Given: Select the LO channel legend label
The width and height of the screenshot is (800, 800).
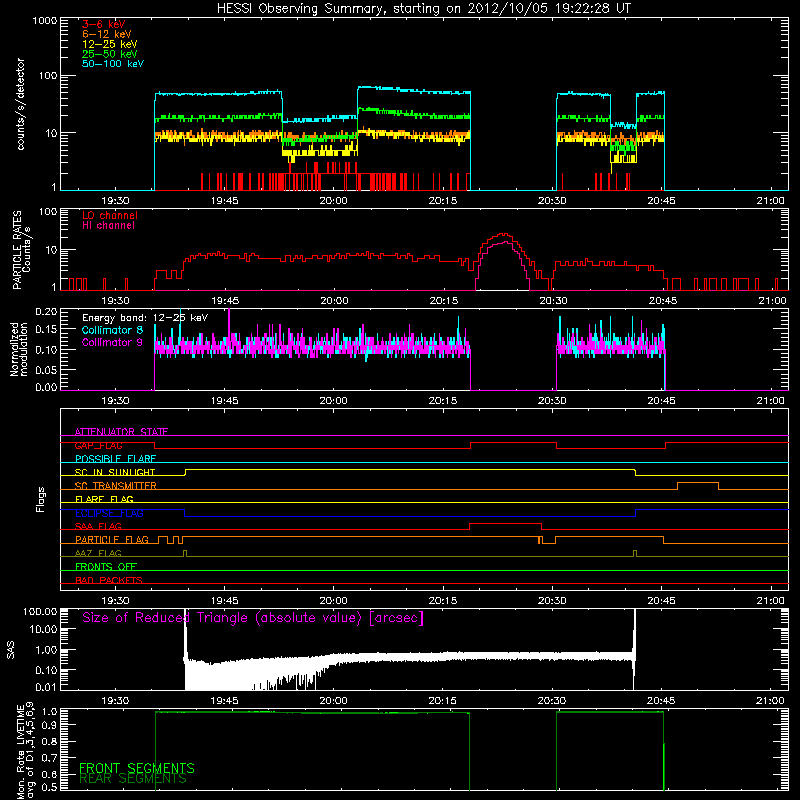Looking at the screenshot, I should [x=110, y=215].
